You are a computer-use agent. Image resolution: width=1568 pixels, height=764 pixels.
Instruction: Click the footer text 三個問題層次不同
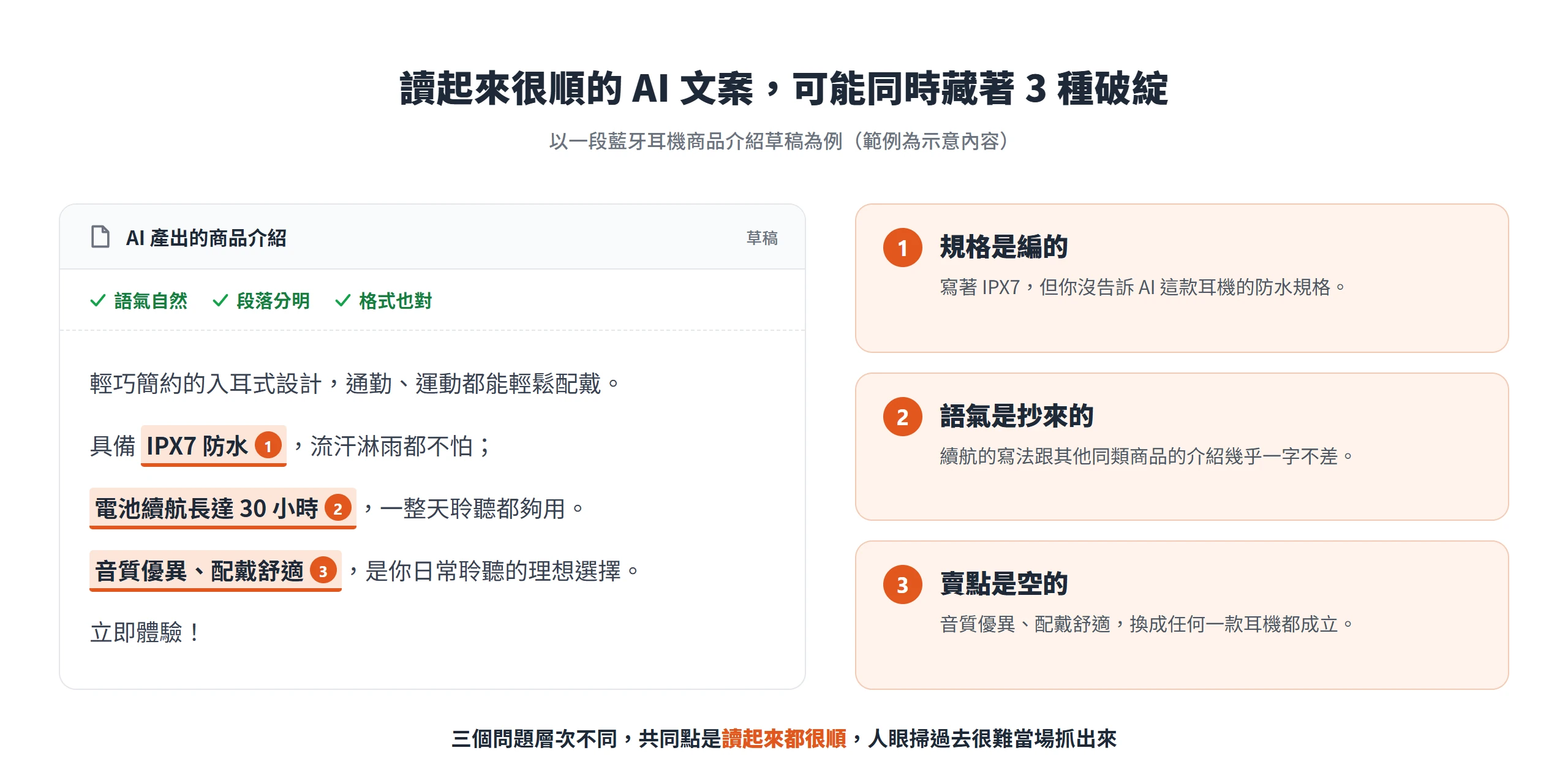pos(535,739)
